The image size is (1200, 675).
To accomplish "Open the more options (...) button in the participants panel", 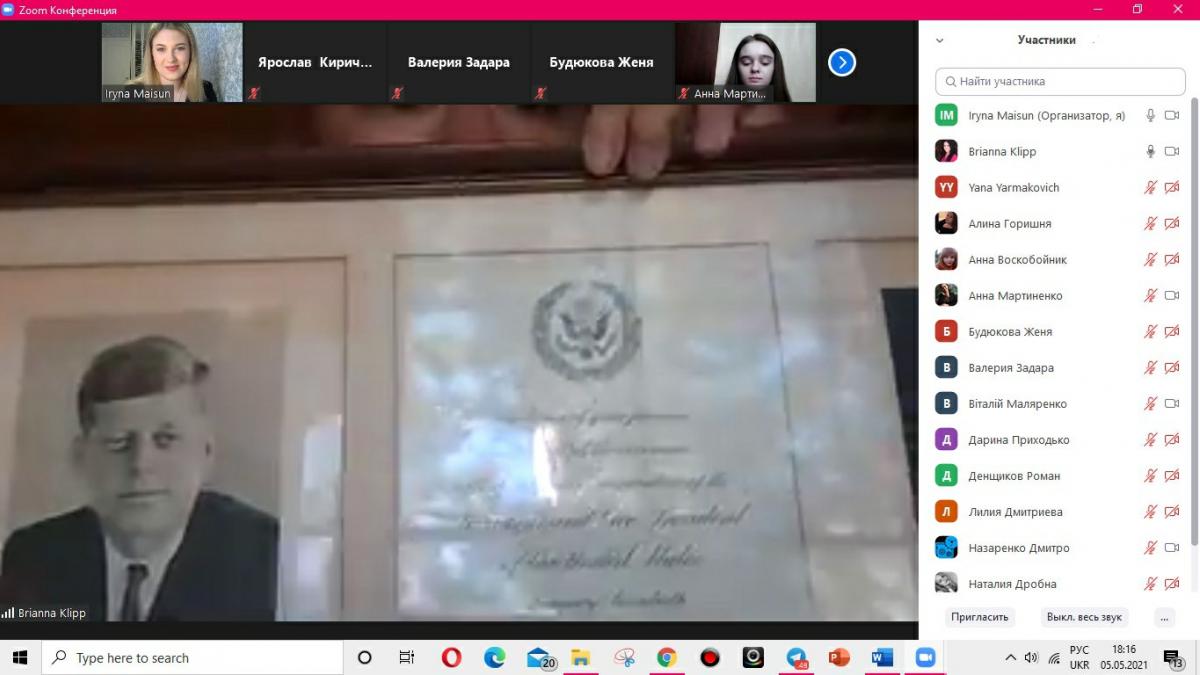I will pyautogui.click(x=1164, y=617).
